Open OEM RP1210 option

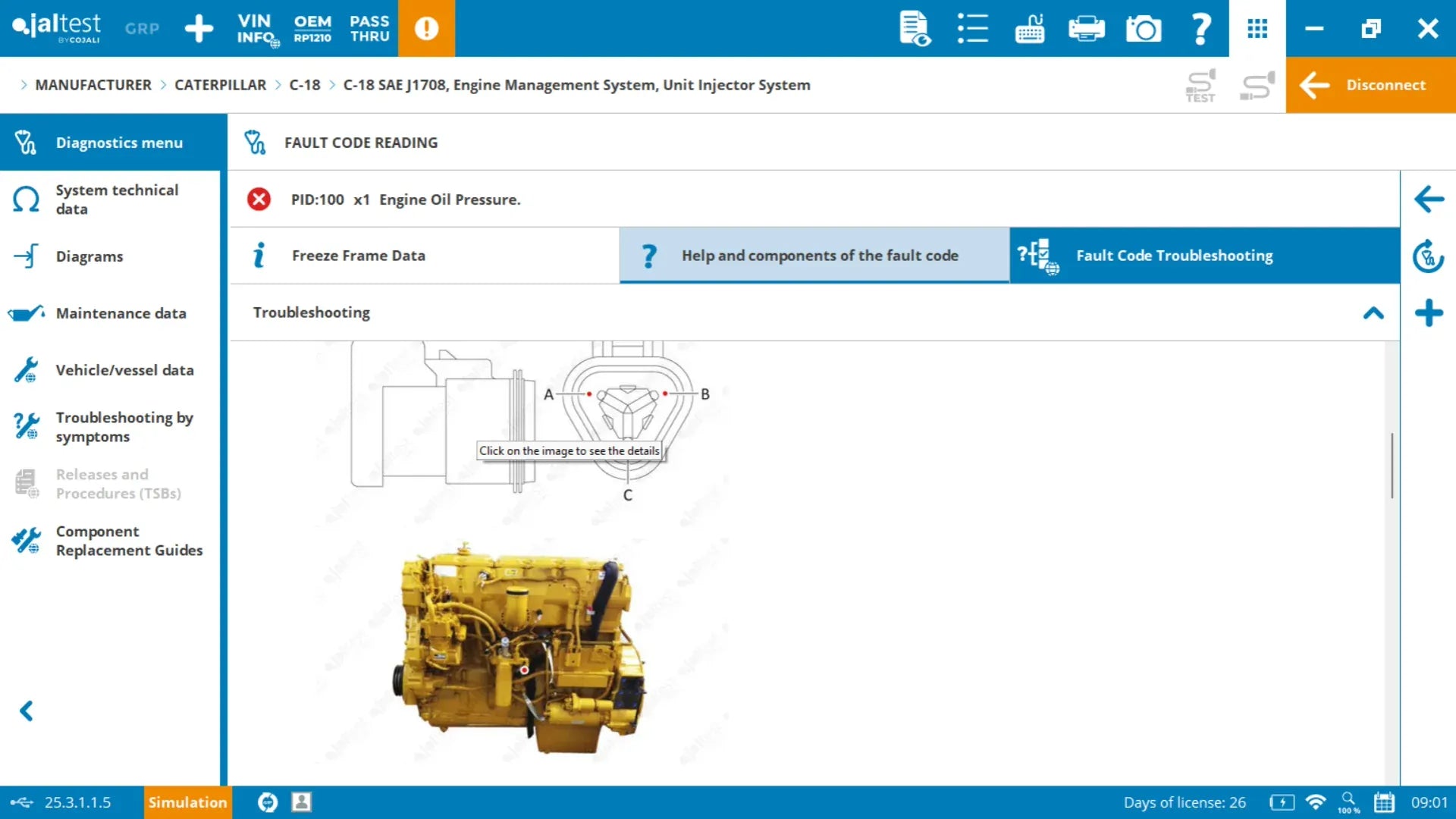click(312, 28)
